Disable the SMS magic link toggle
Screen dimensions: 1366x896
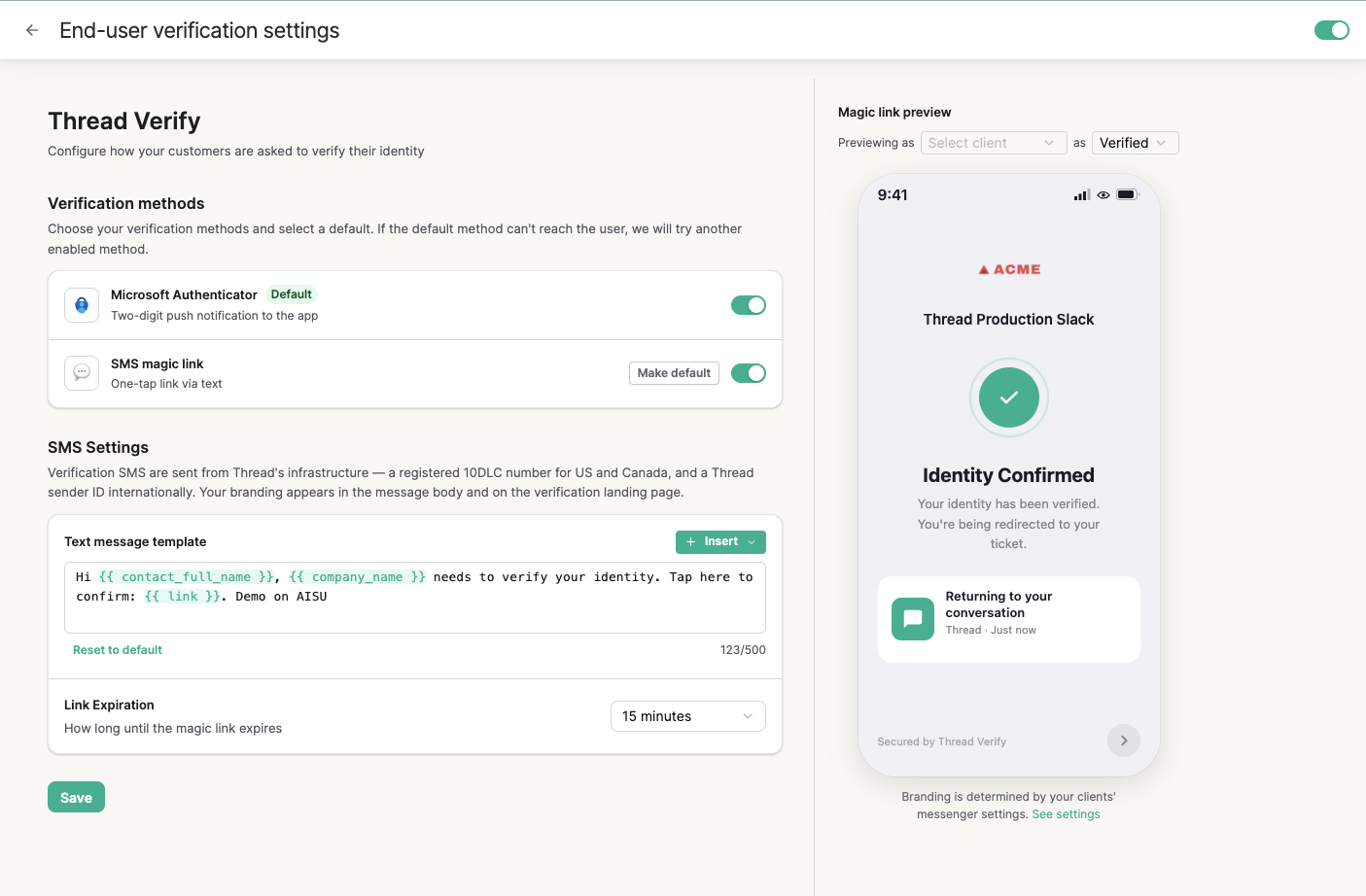click(749, 373)
